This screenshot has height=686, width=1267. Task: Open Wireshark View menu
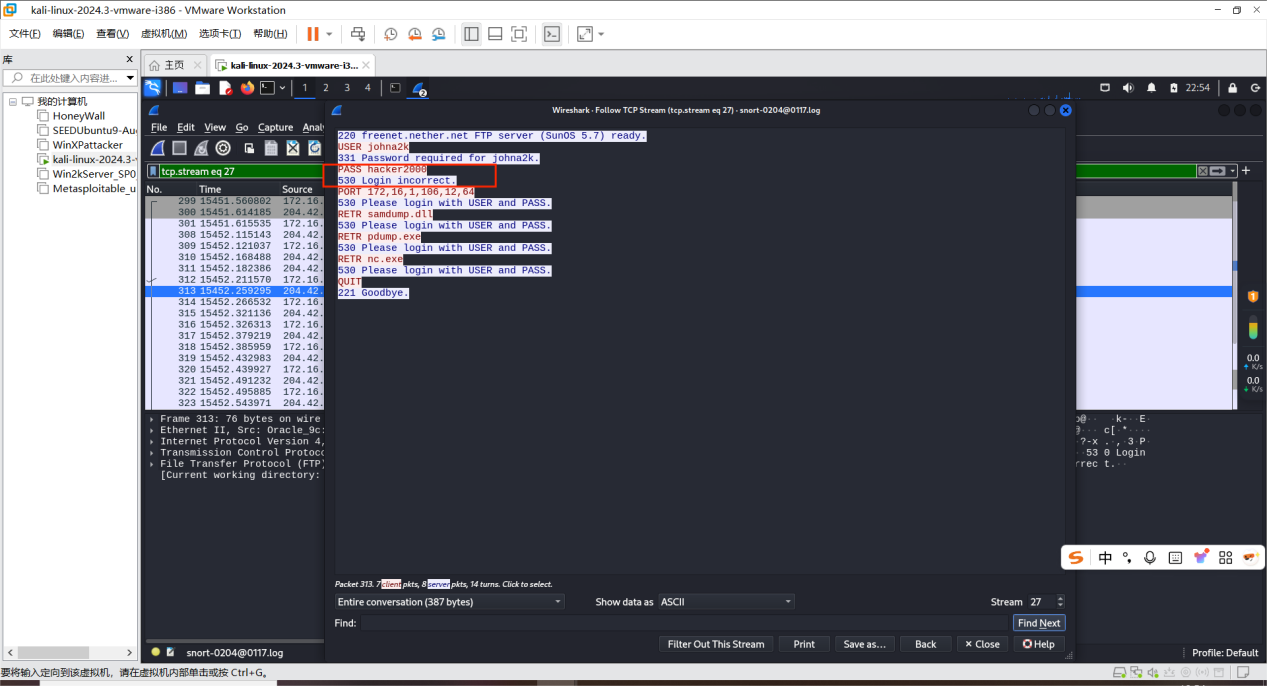pos(215,127)
